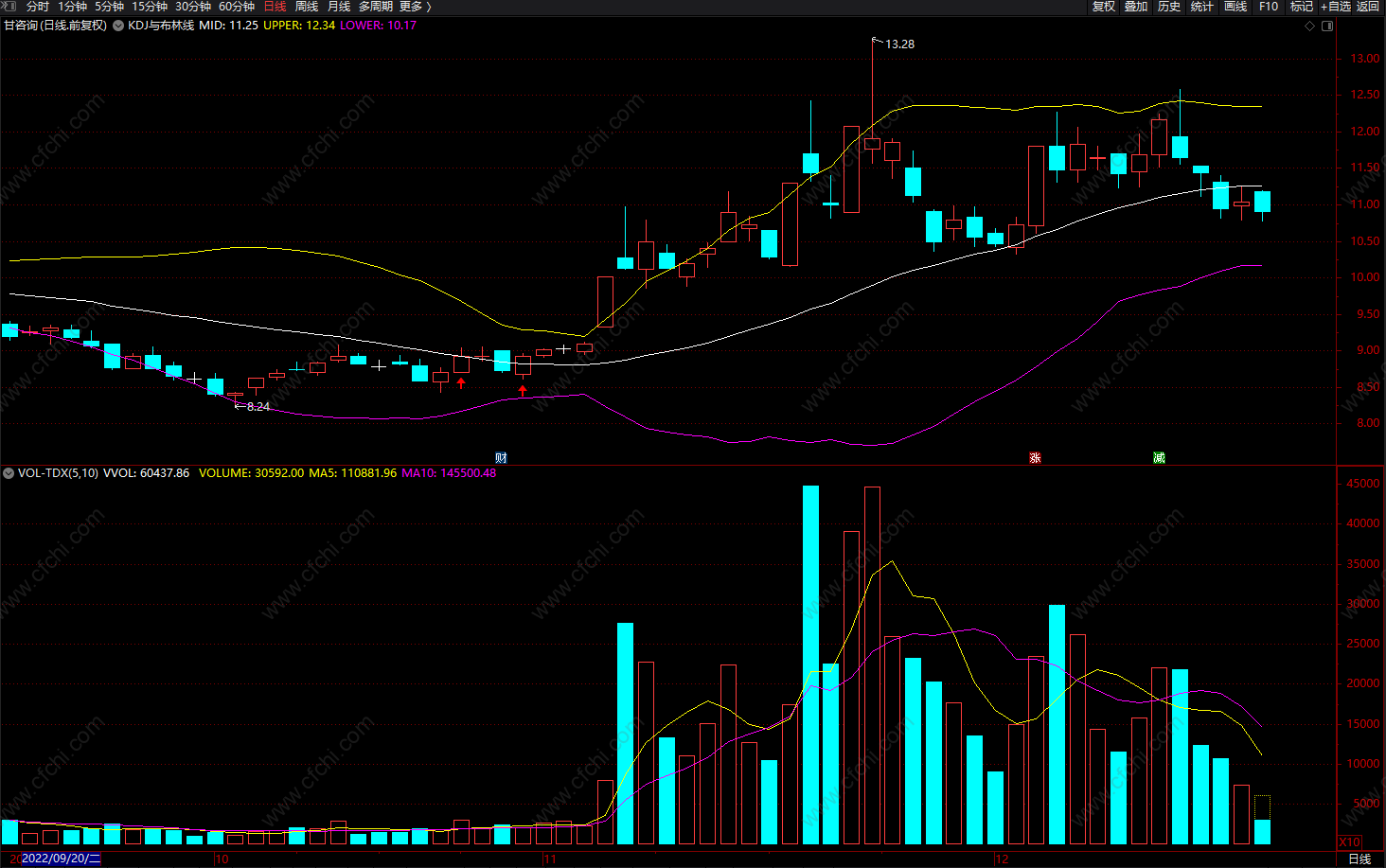Image resolution: width=1386 pixels, height=868 pixels.
Task: Click the UPPER: 12.34 value label
Action: coord(299,26)
